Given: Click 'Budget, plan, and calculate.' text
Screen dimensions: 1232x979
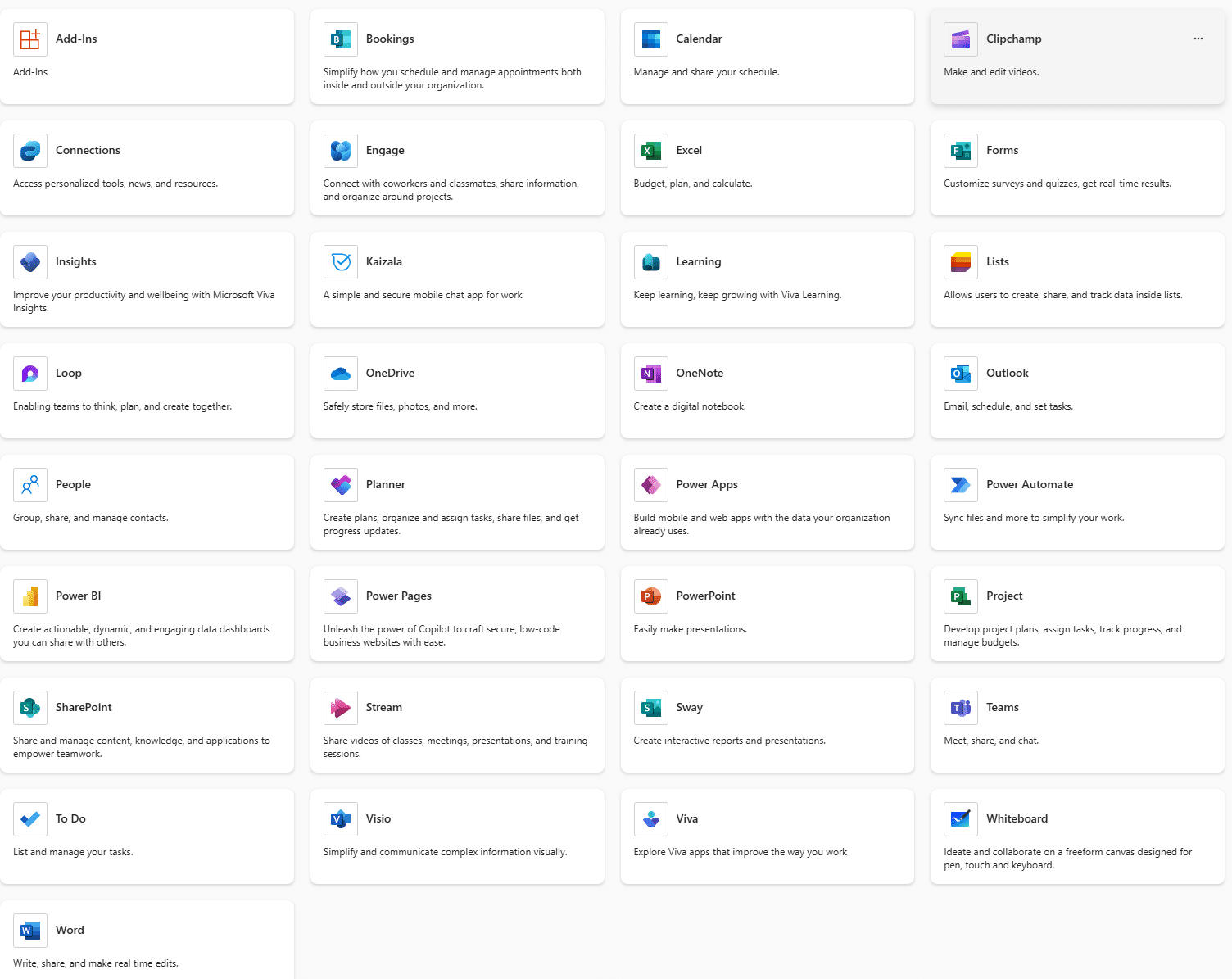Looking at the screenshot, I should click(693, 184).
